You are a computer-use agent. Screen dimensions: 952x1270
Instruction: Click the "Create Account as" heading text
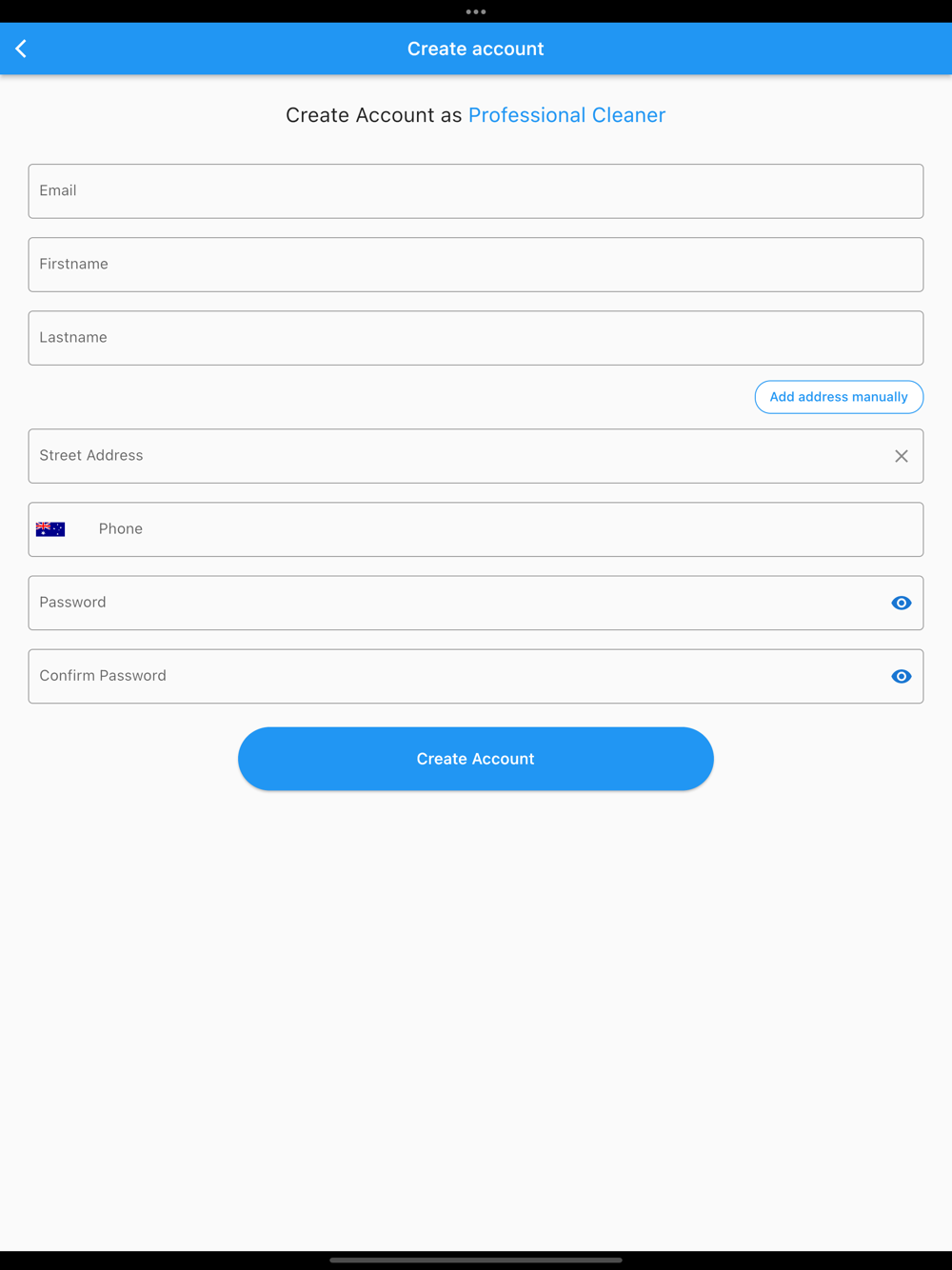point(373,115)
